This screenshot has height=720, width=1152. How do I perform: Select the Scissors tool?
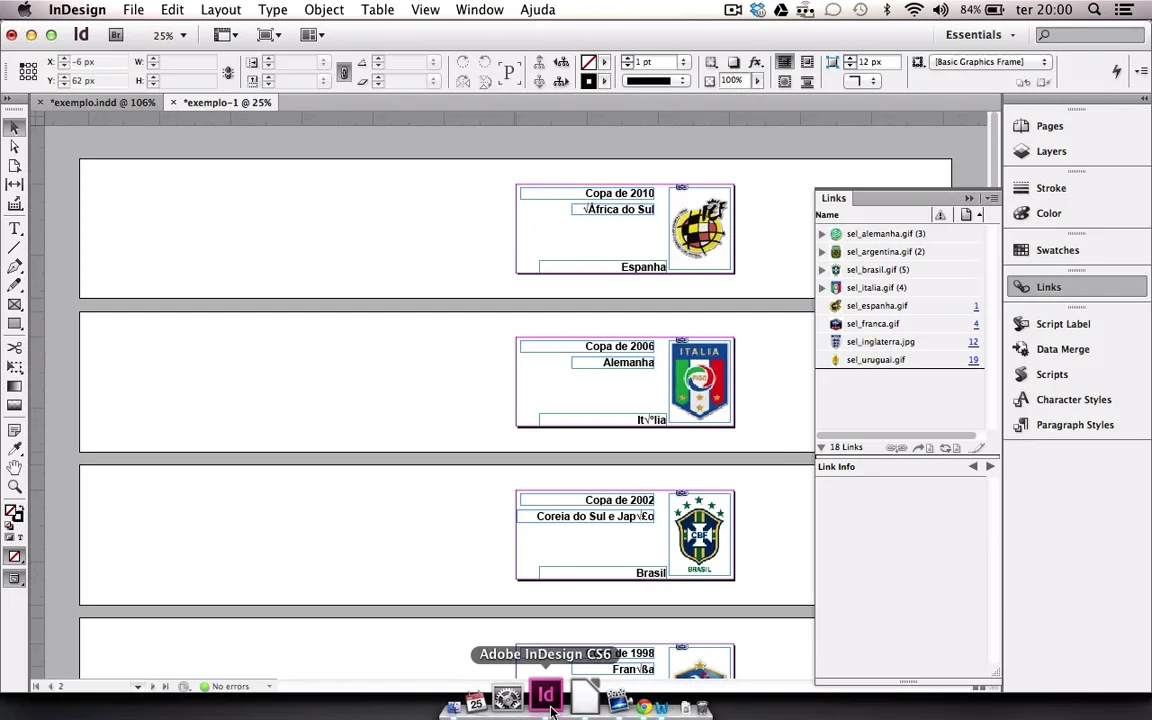[14, 348]
